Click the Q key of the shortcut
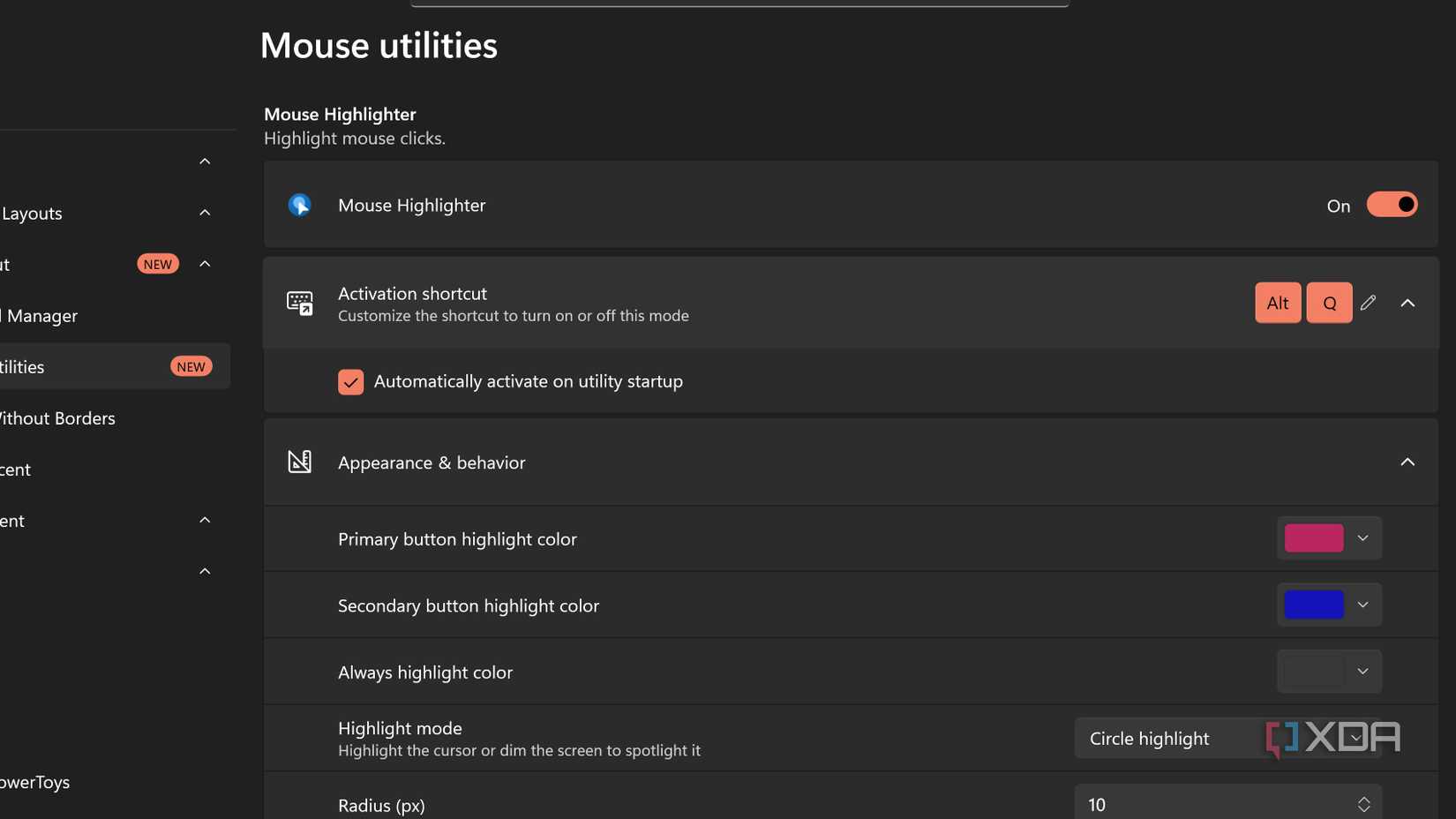The width and height of the screenshot is (1456, 819). pos(1328,303)
